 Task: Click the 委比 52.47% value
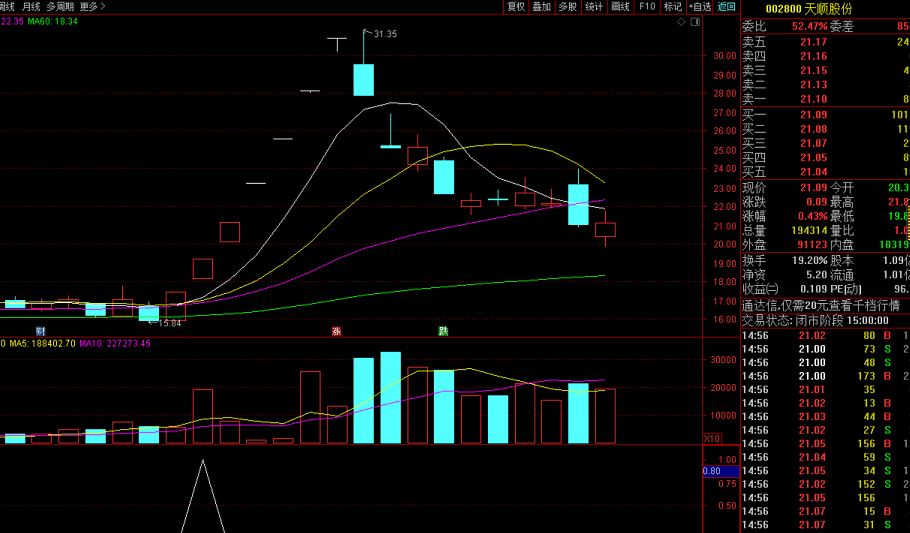(x=810, y=26)
